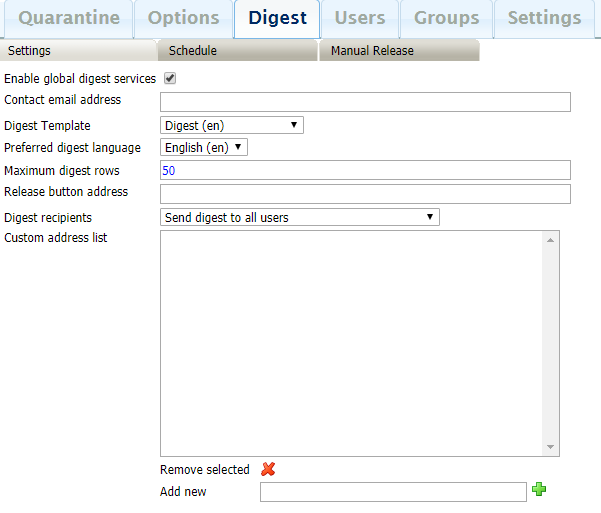
Task: Open the top Settings tab
Action: (x=544, y=18)
